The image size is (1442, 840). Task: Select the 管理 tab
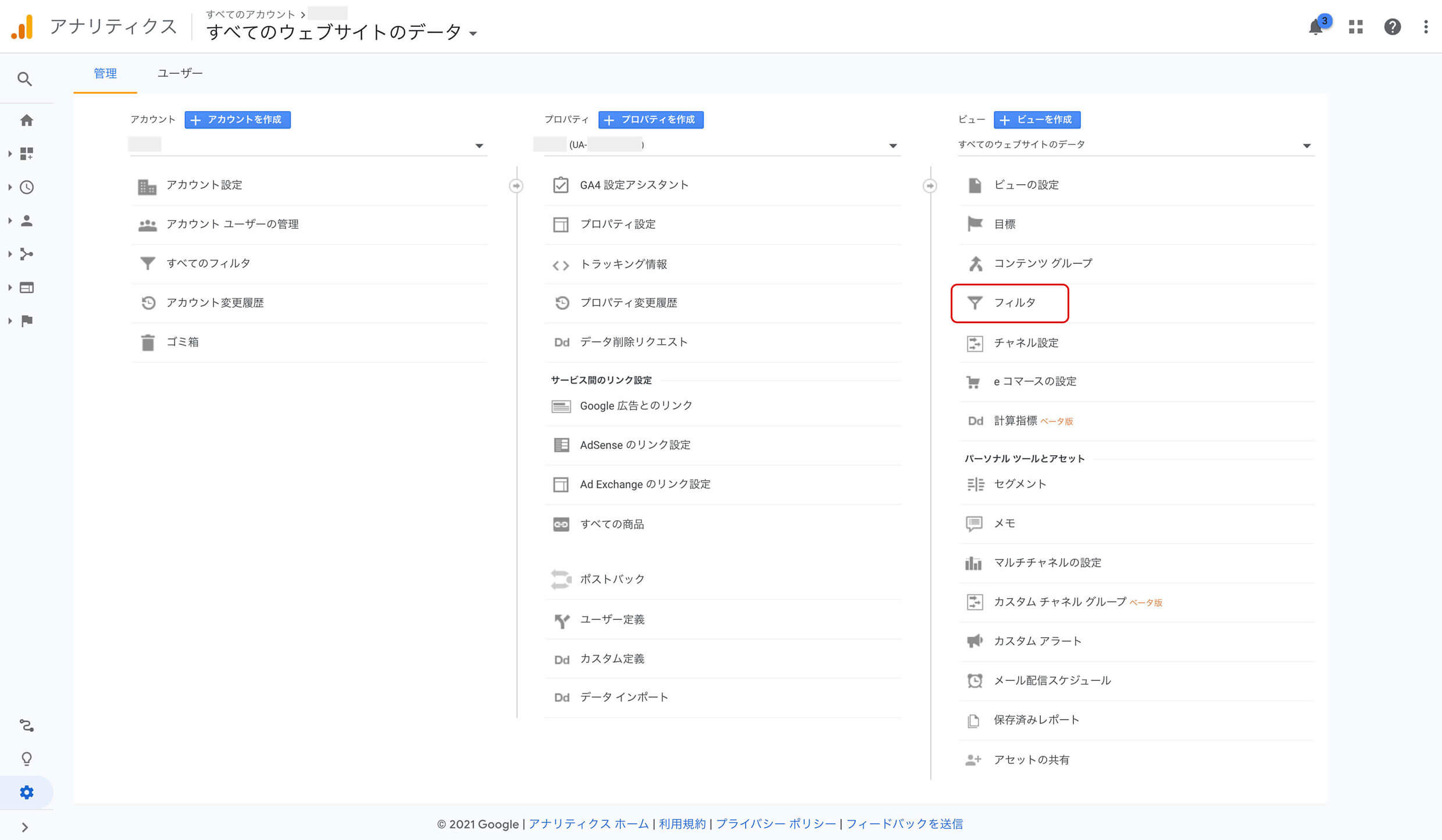105,73
